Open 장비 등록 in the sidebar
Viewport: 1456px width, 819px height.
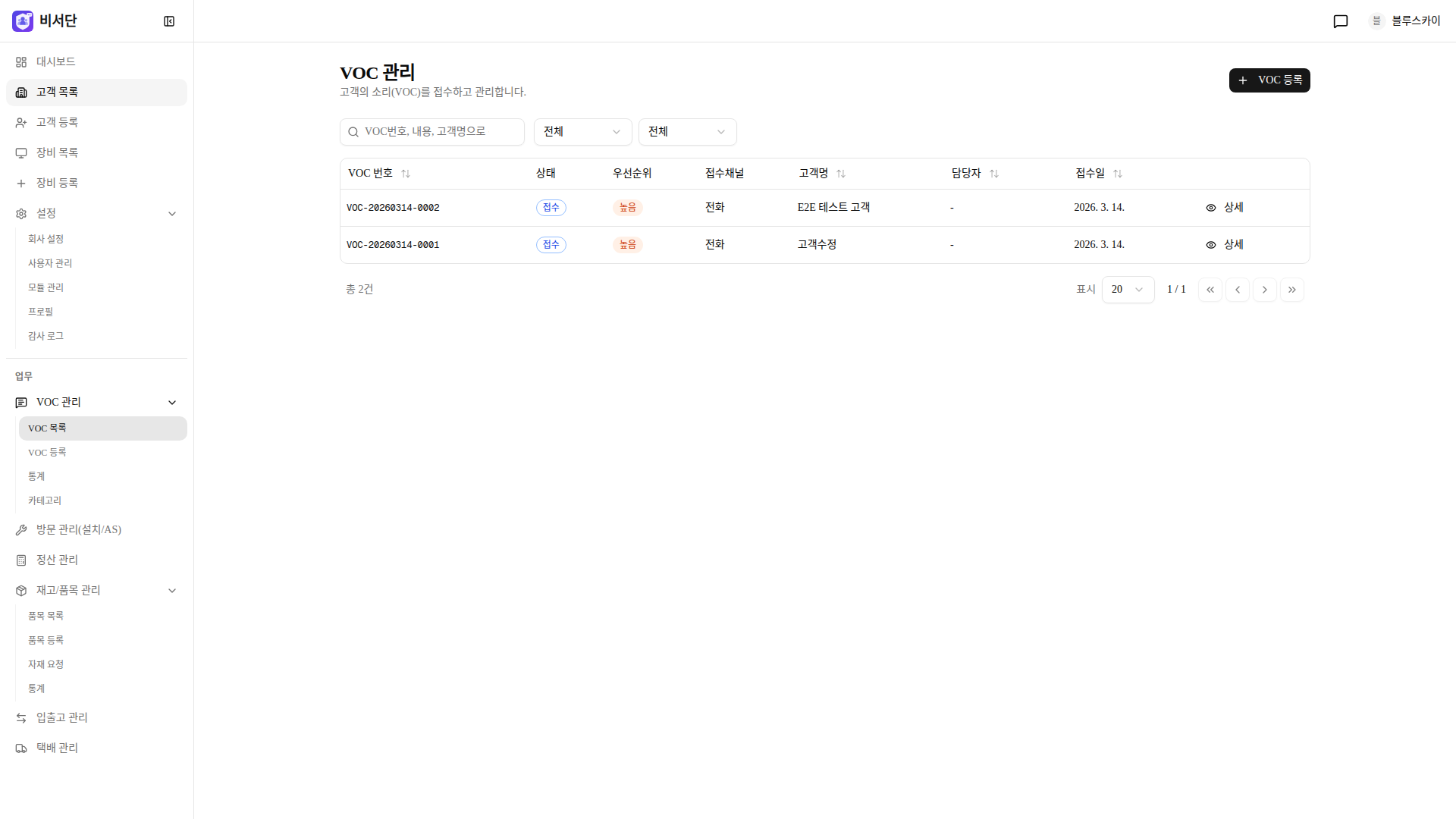click(x=96, y=184)
